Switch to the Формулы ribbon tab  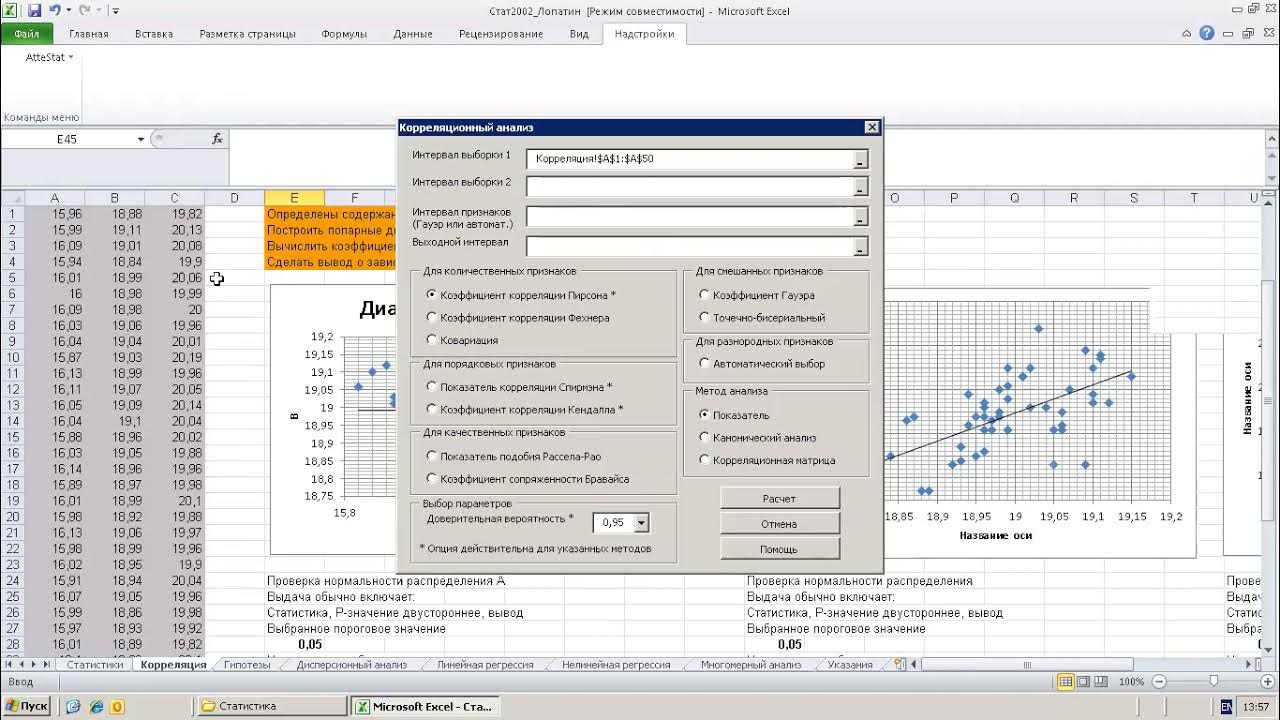(344, 34)
